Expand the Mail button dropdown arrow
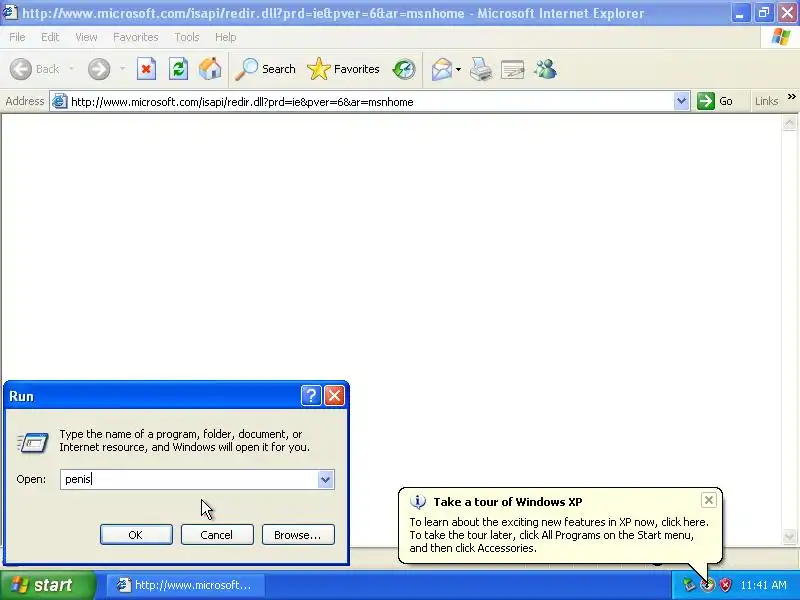 [458, 69]
